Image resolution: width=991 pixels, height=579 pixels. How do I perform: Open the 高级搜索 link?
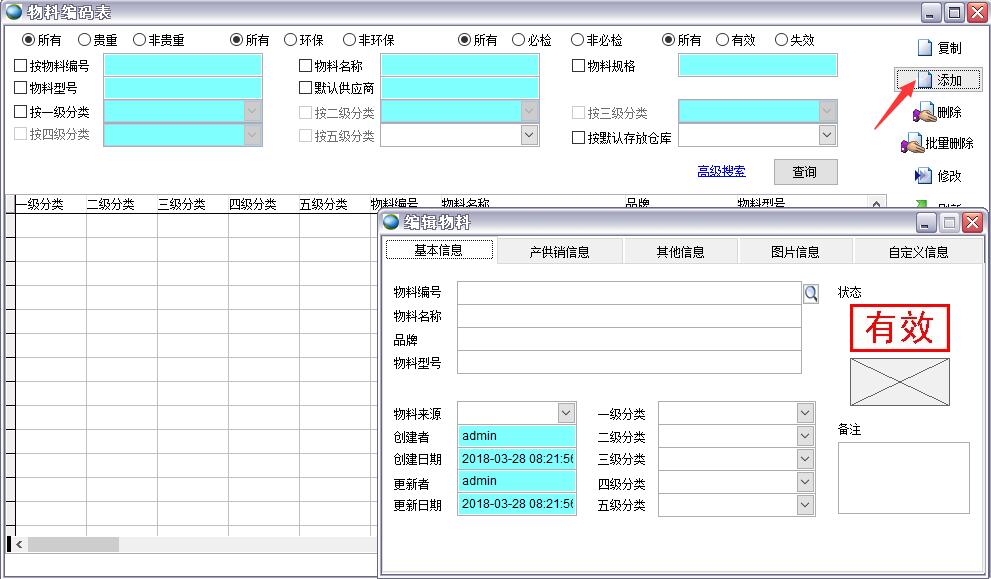[x=721, y=171]
